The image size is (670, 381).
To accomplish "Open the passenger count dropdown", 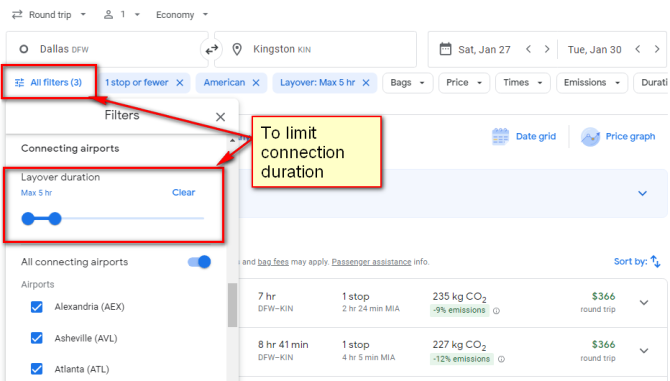I will pyautogui.click(x=122, y=15).
